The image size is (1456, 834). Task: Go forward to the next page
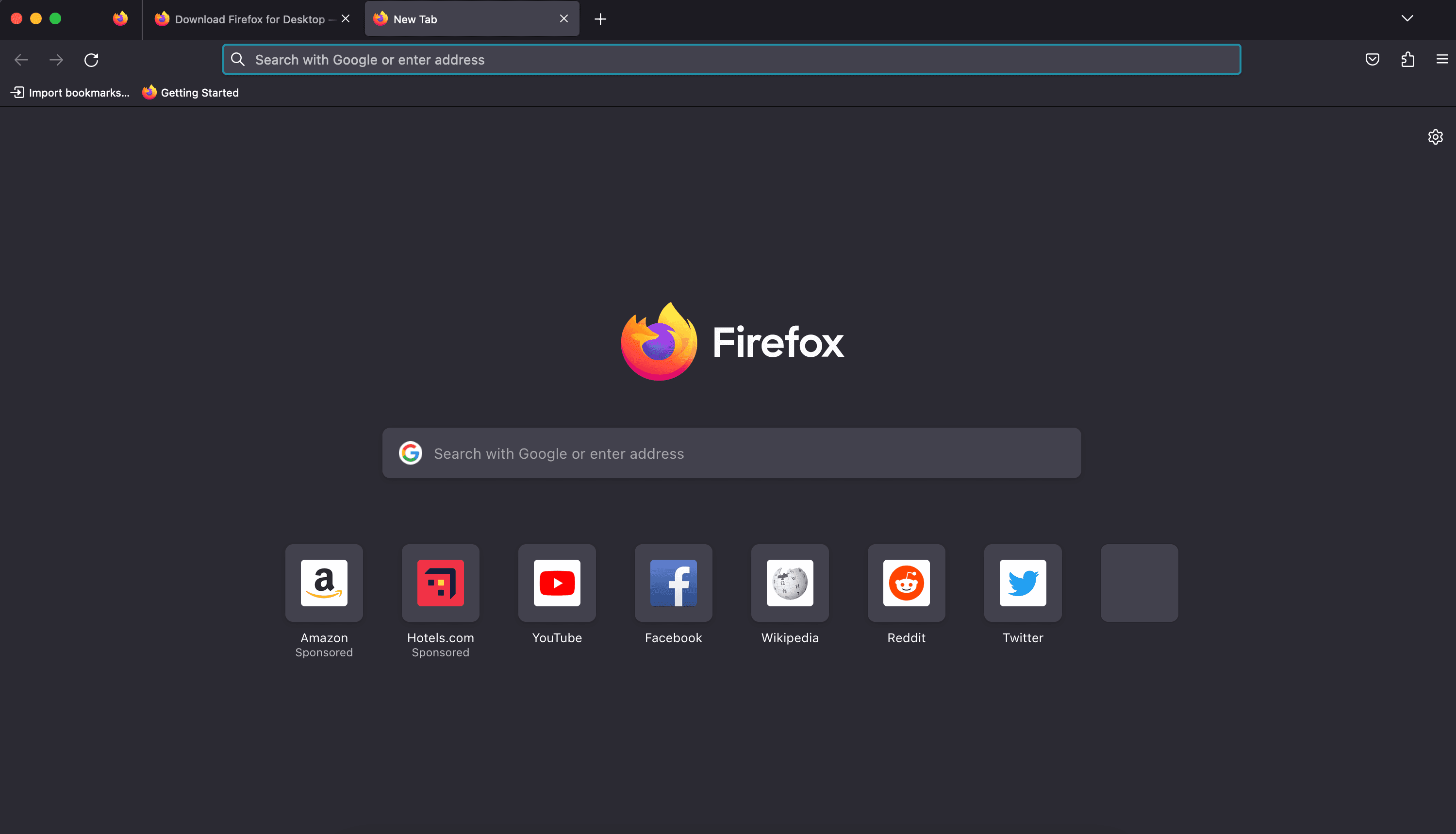[56, 60]
